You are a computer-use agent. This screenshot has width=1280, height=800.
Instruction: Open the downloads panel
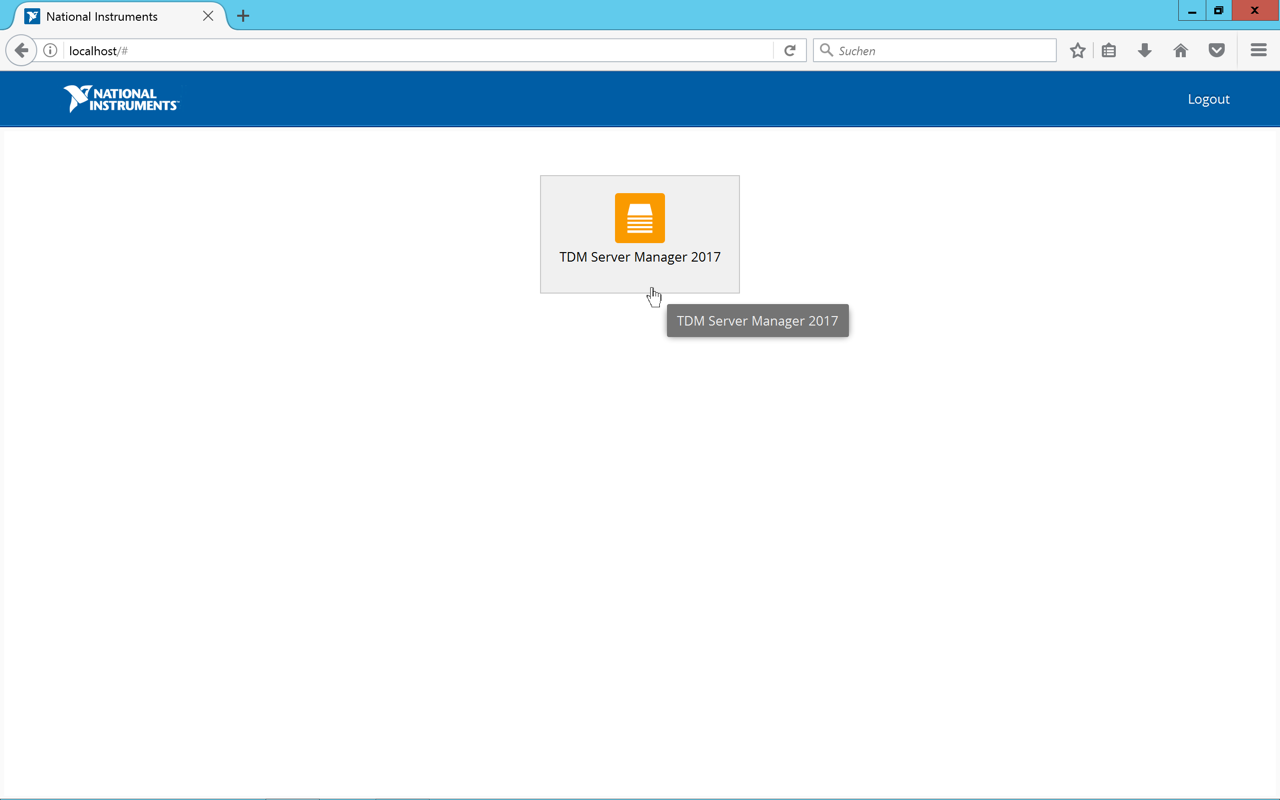(1144, 50)
